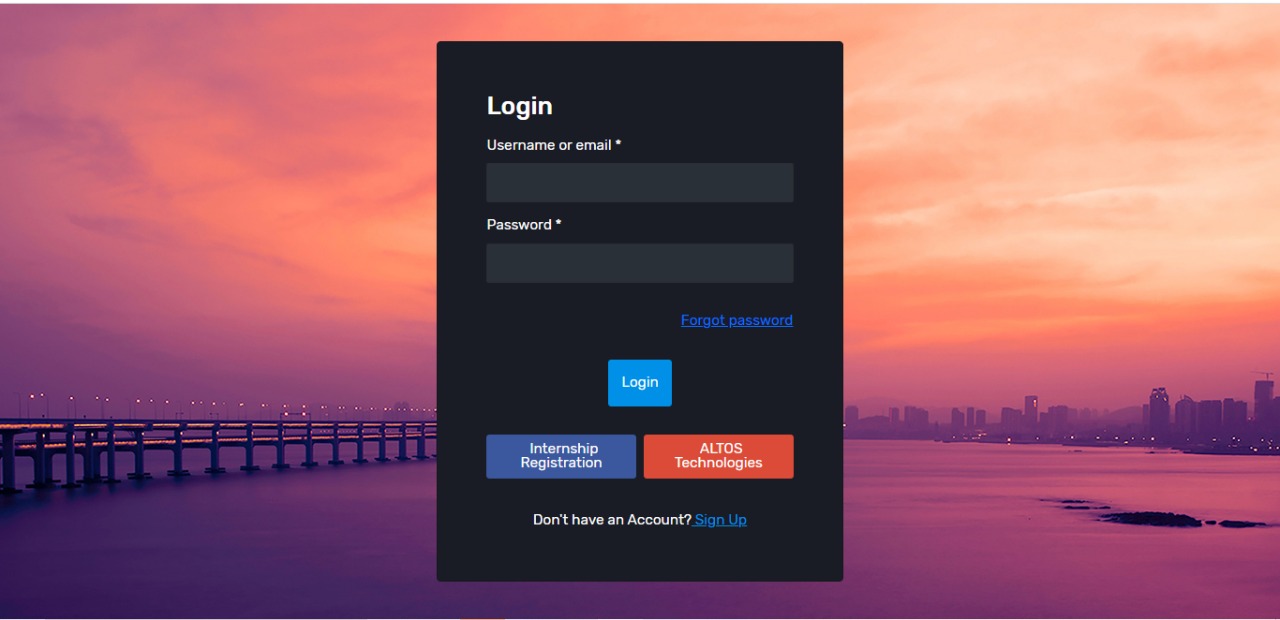Select the Login heading text
1280x620 pixels.
click(519, 106)
